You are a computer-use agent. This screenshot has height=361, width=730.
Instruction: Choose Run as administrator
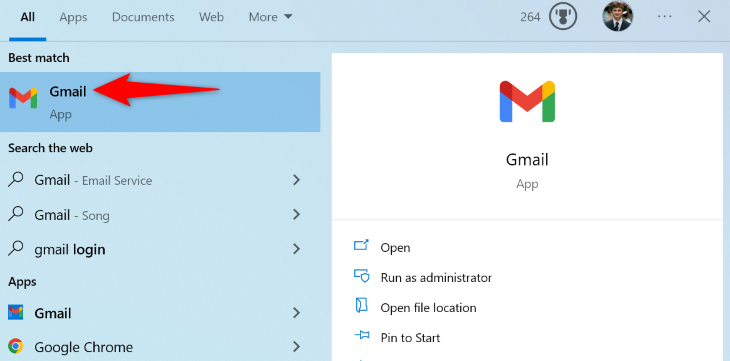pos(436,278)
